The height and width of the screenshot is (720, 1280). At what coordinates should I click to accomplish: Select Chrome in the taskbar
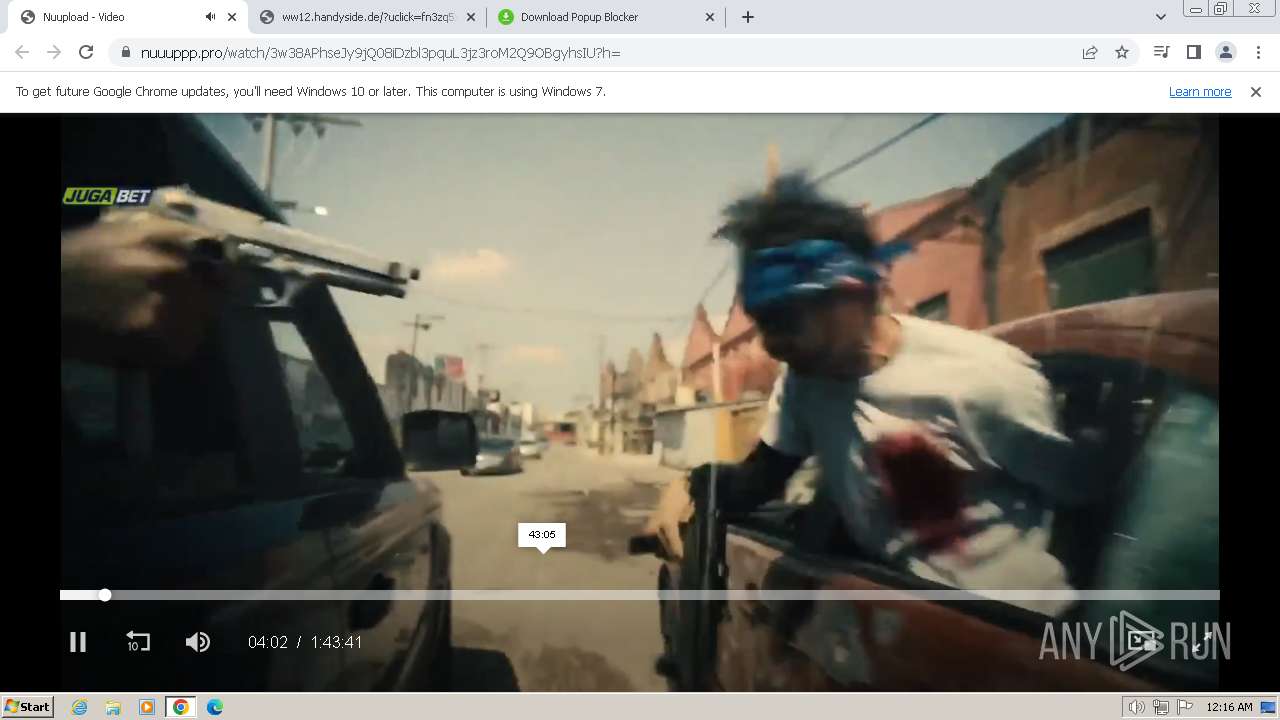tap(181, 707)
